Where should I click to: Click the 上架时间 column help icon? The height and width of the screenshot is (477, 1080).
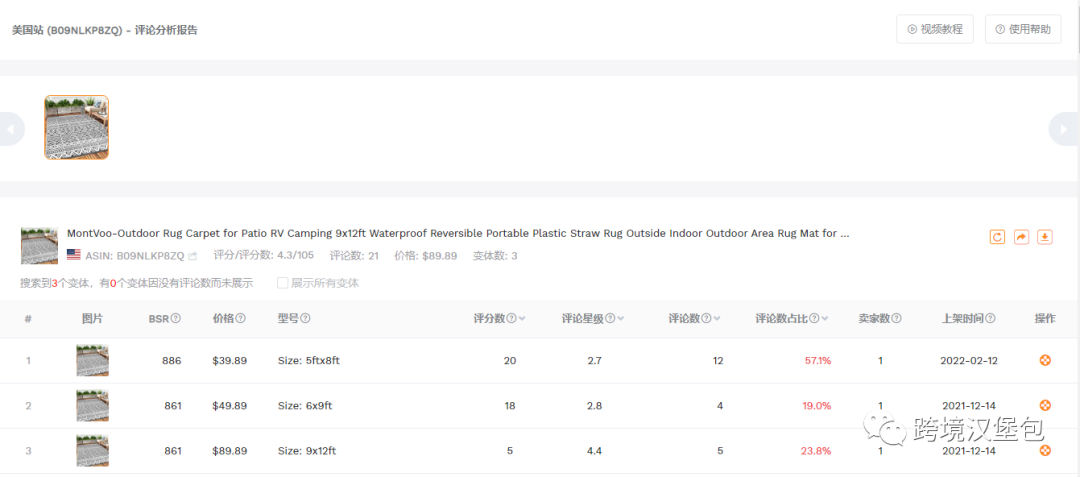[x=990, y=319]
